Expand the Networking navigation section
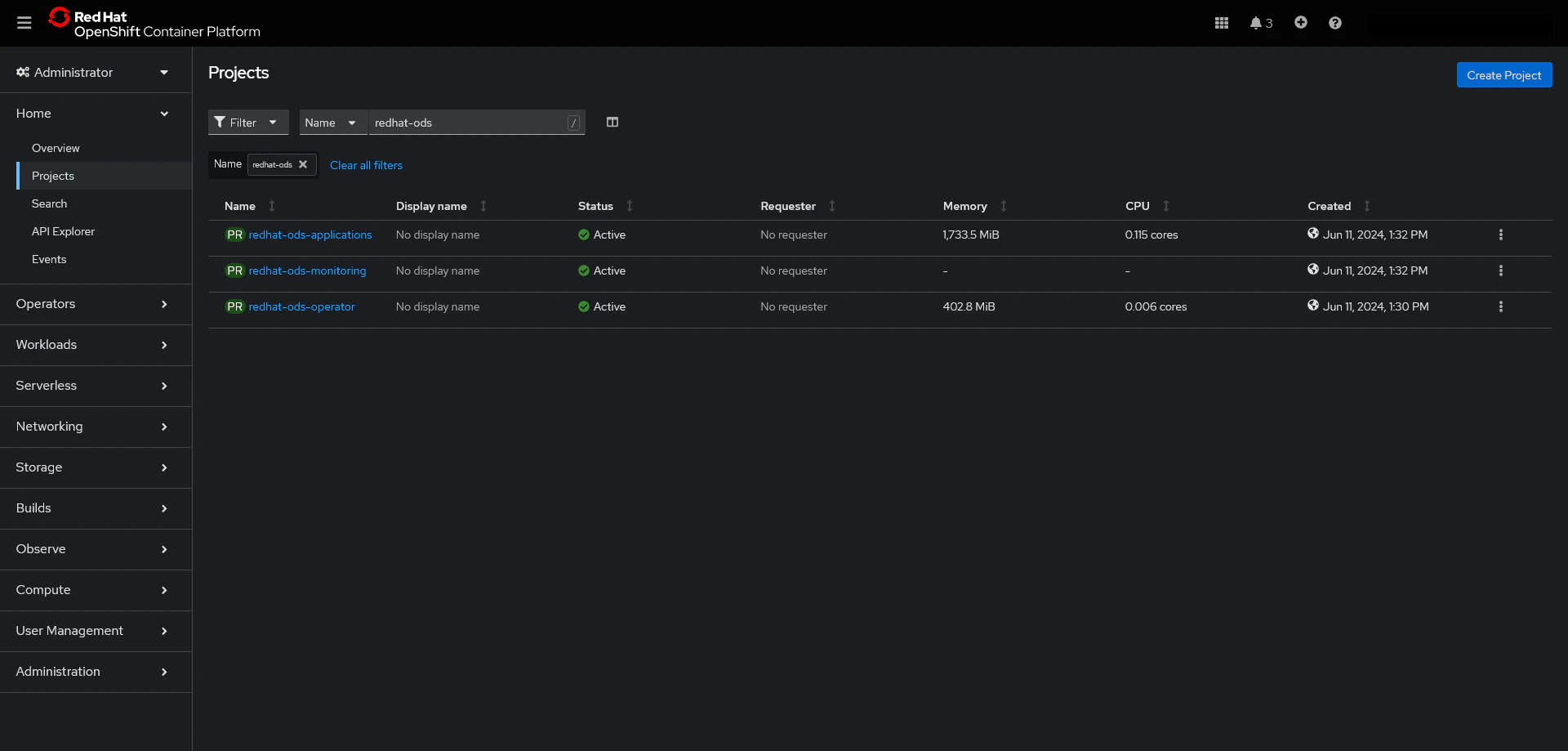 [x=96, y=427]
